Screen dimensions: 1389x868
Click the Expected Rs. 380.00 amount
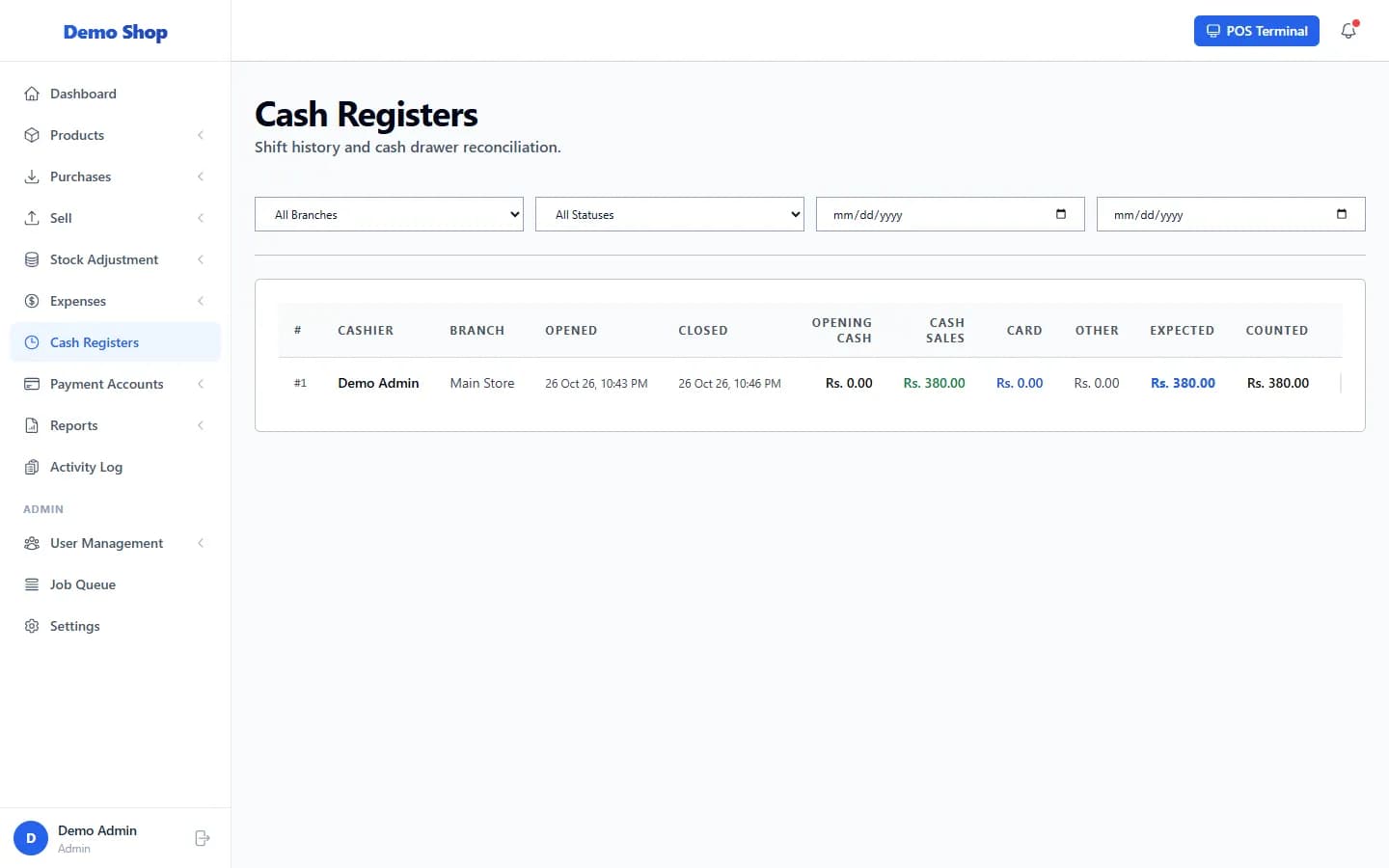[1183, 383]
